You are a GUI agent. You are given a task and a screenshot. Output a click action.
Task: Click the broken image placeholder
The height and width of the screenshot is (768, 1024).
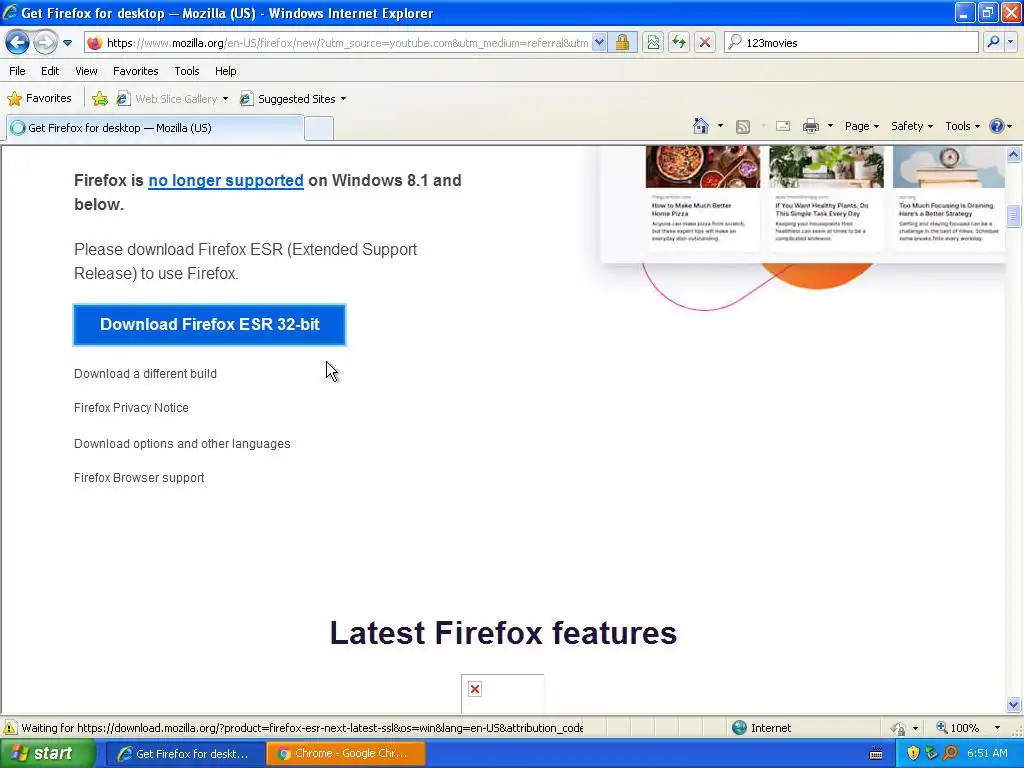tap(475, 689)
